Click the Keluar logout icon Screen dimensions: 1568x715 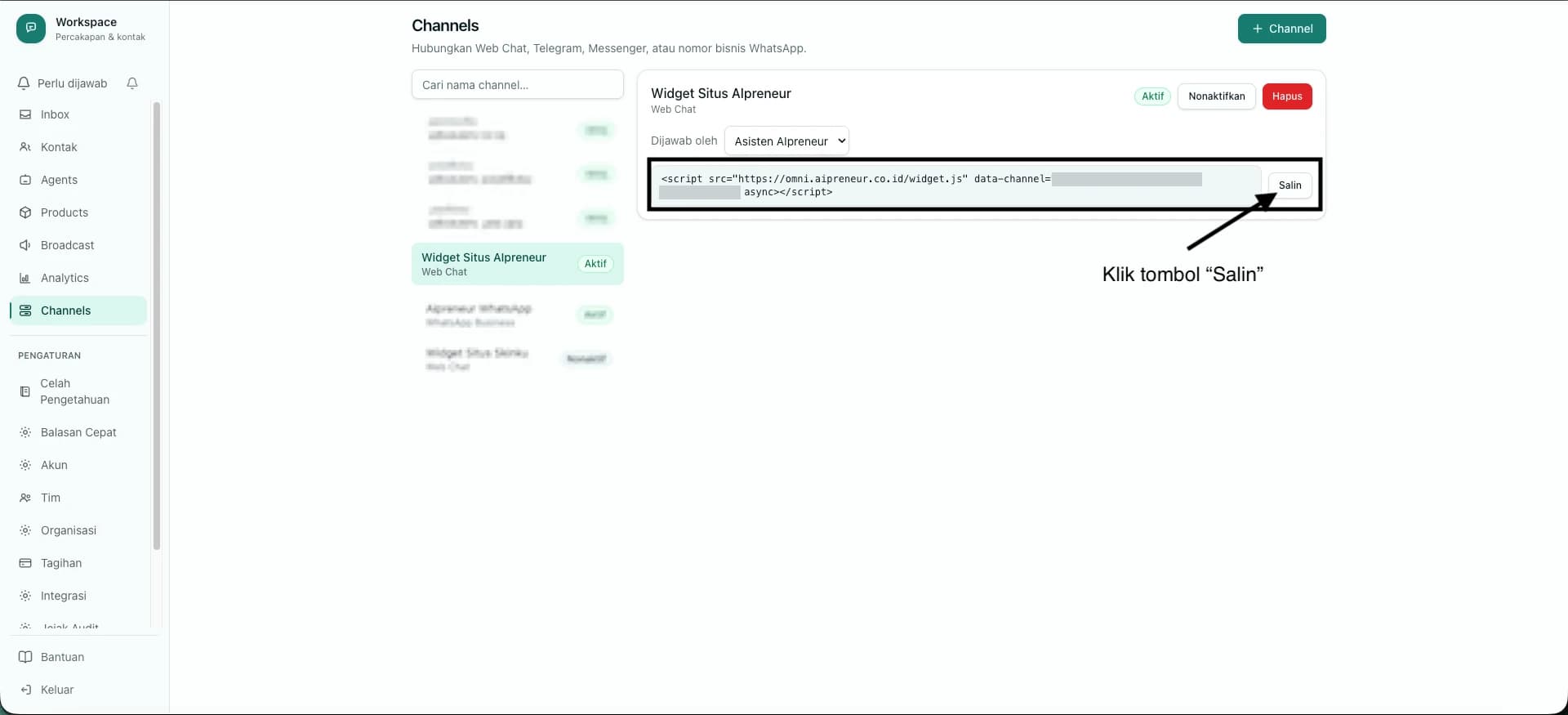click(25, 690)
